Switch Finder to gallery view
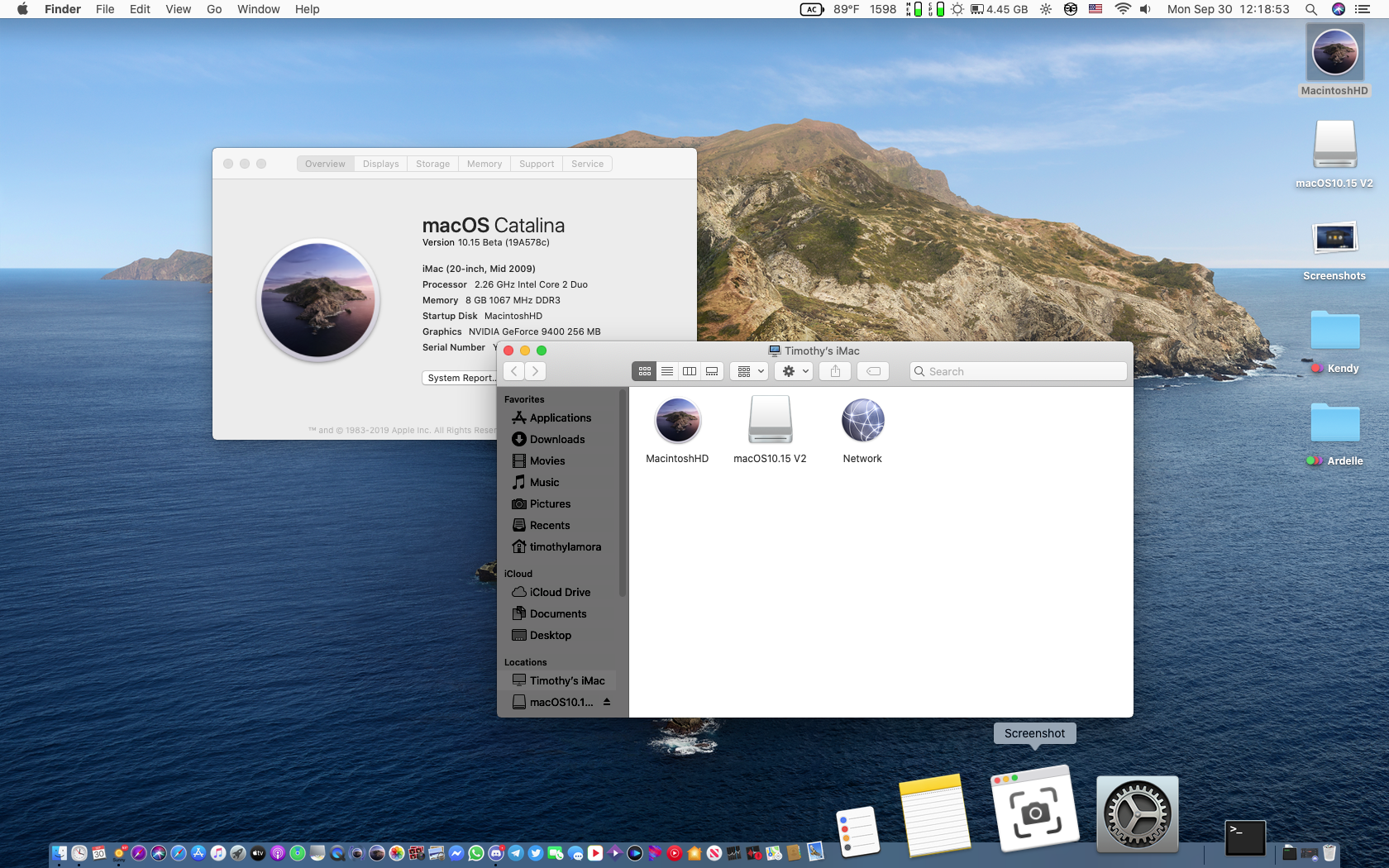 [712, 371]
